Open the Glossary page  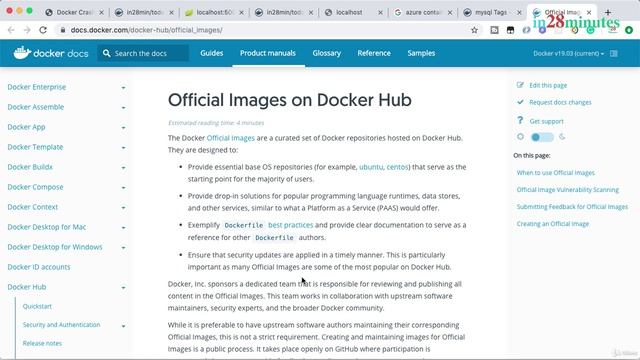click(x=327, y=53)
